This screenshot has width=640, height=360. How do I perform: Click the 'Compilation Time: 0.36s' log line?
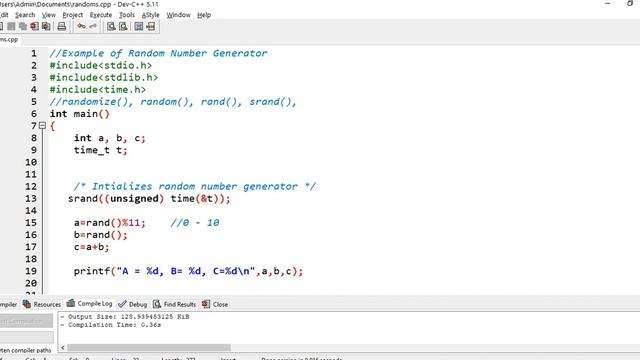[x=111, y=325]
